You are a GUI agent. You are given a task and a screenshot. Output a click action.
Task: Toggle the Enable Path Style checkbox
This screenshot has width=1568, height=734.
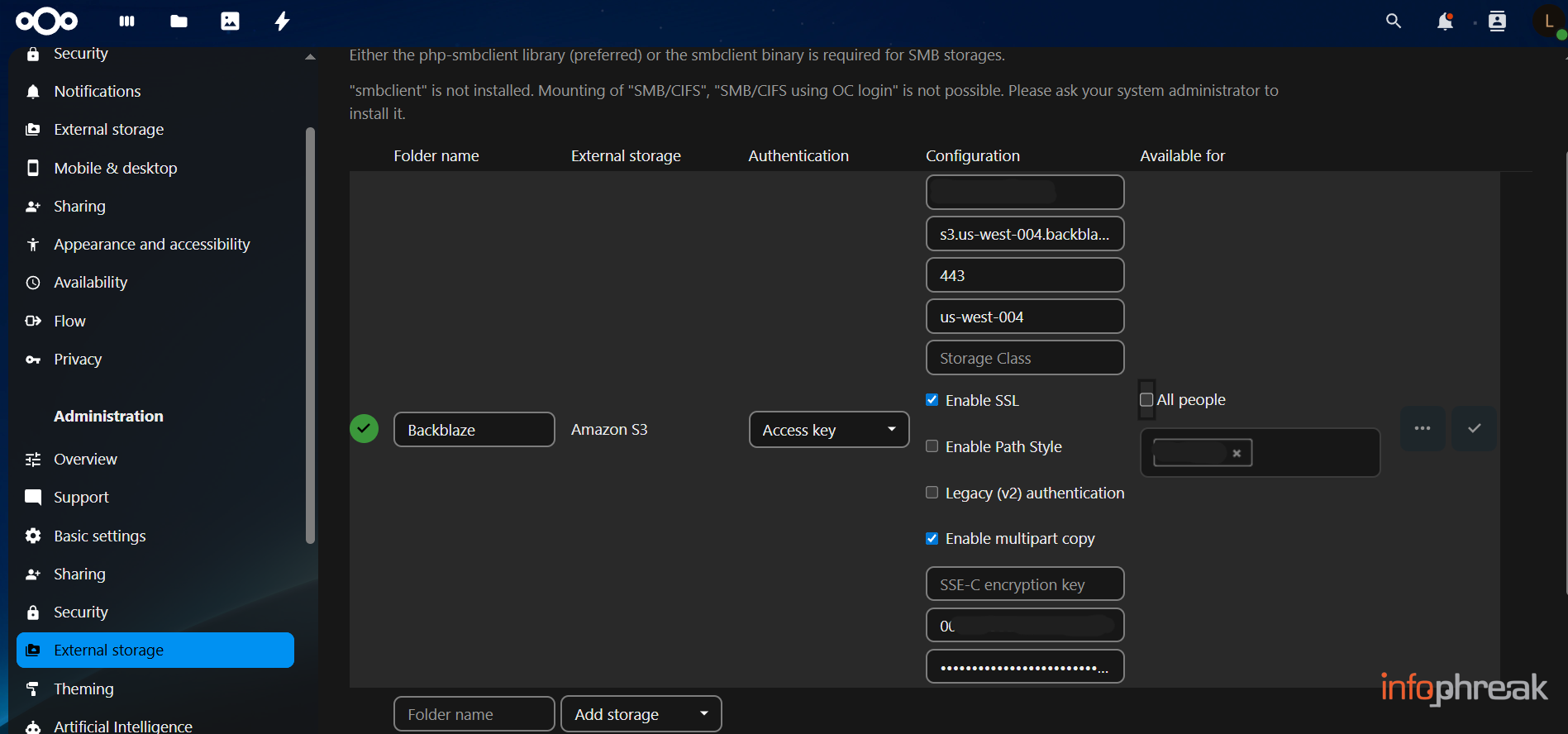(932, 446)
